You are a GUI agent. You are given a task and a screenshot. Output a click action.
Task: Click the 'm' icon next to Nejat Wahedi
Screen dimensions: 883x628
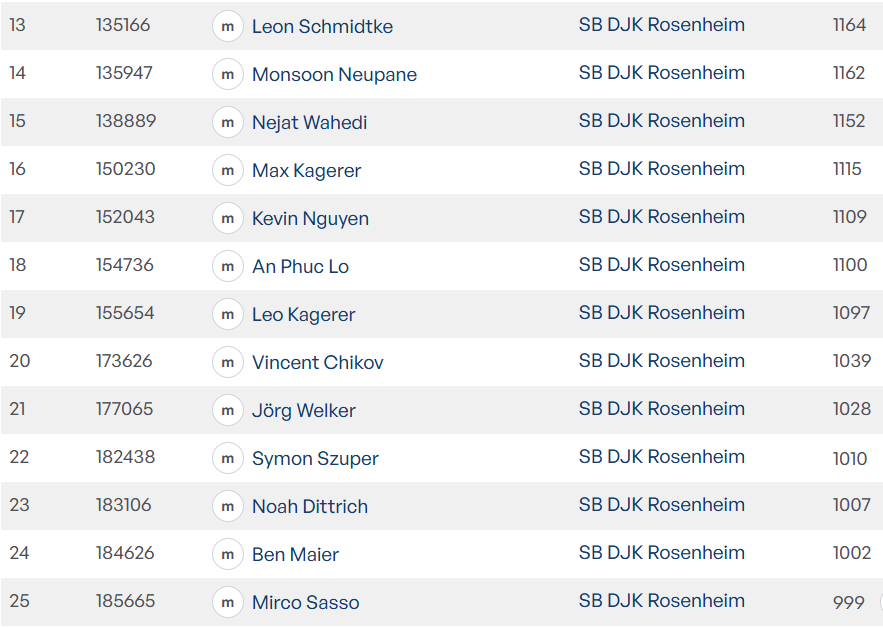coord(228,123)
